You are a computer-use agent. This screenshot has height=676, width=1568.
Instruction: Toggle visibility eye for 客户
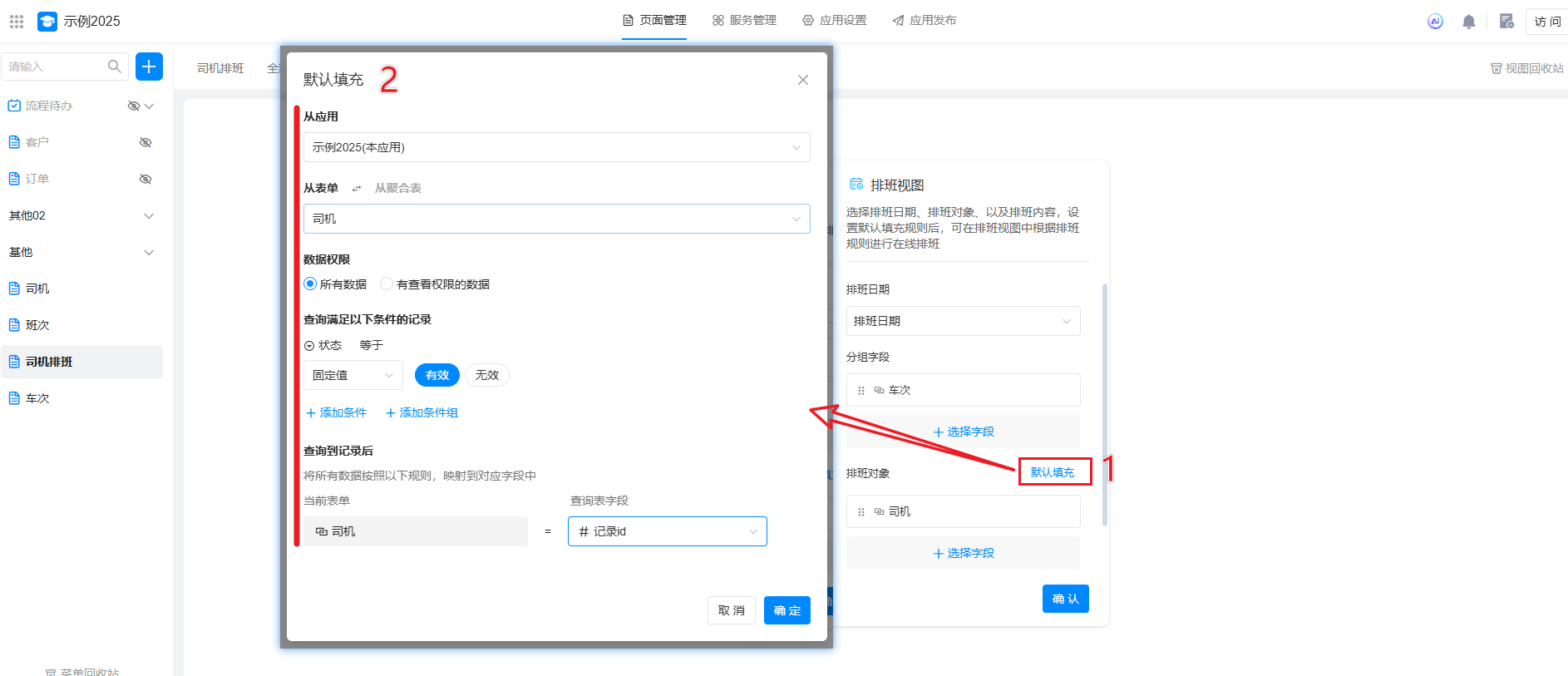click(145, 142)
